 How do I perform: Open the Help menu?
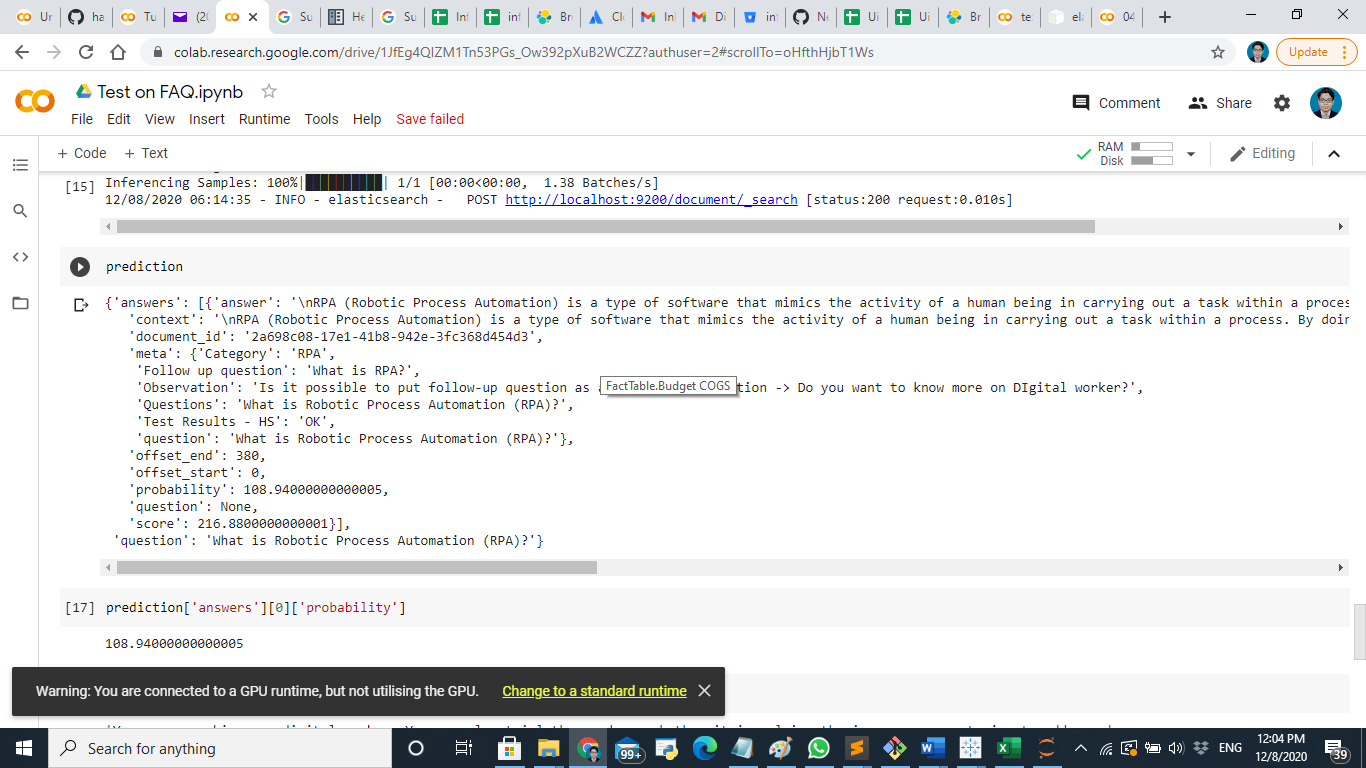click(x=367, y=119)
